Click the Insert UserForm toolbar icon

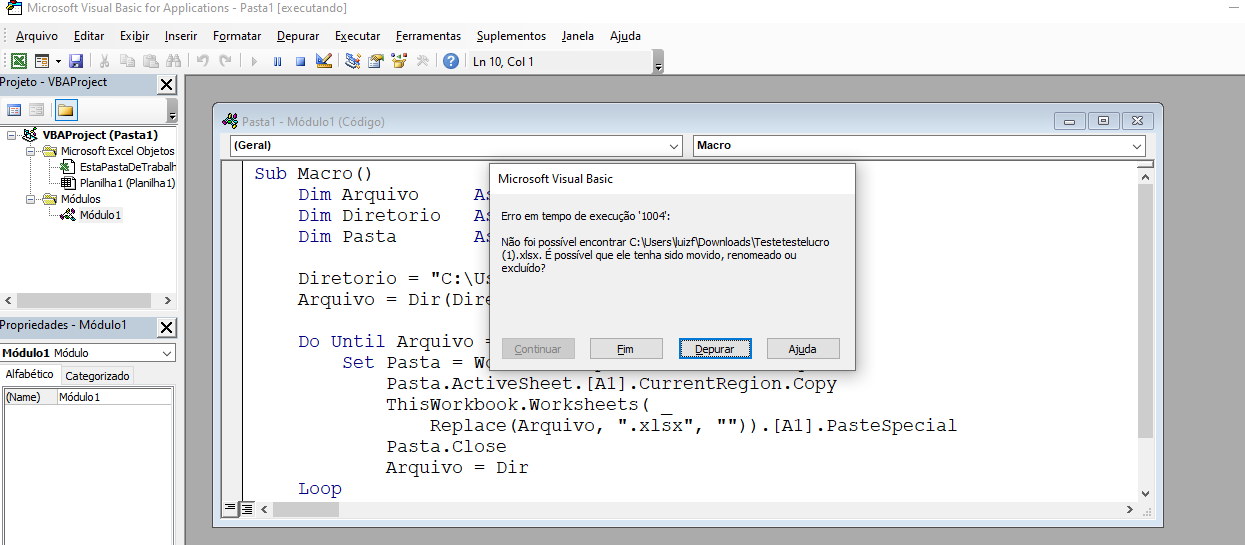[x=42, y=61]
